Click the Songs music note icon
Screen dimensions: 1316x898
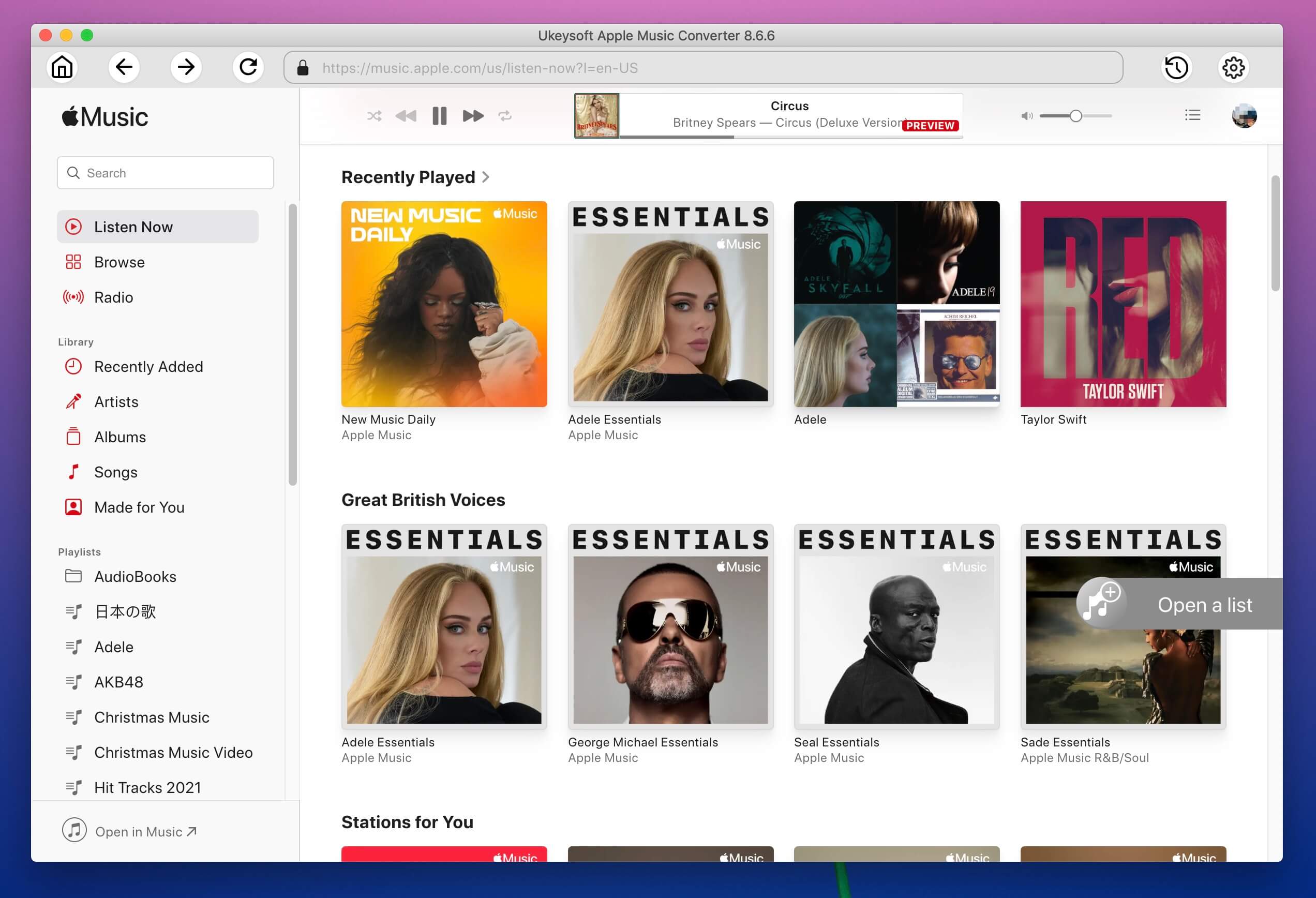[73, 472]
